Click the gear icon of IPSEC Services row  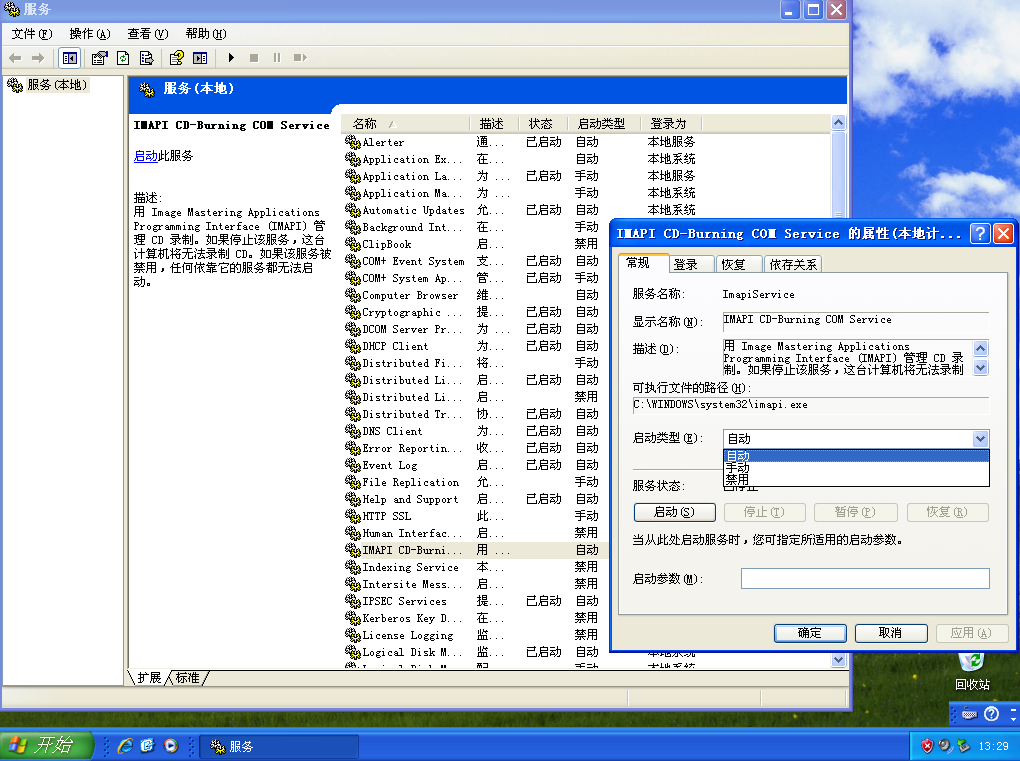(x=352, y=601)
